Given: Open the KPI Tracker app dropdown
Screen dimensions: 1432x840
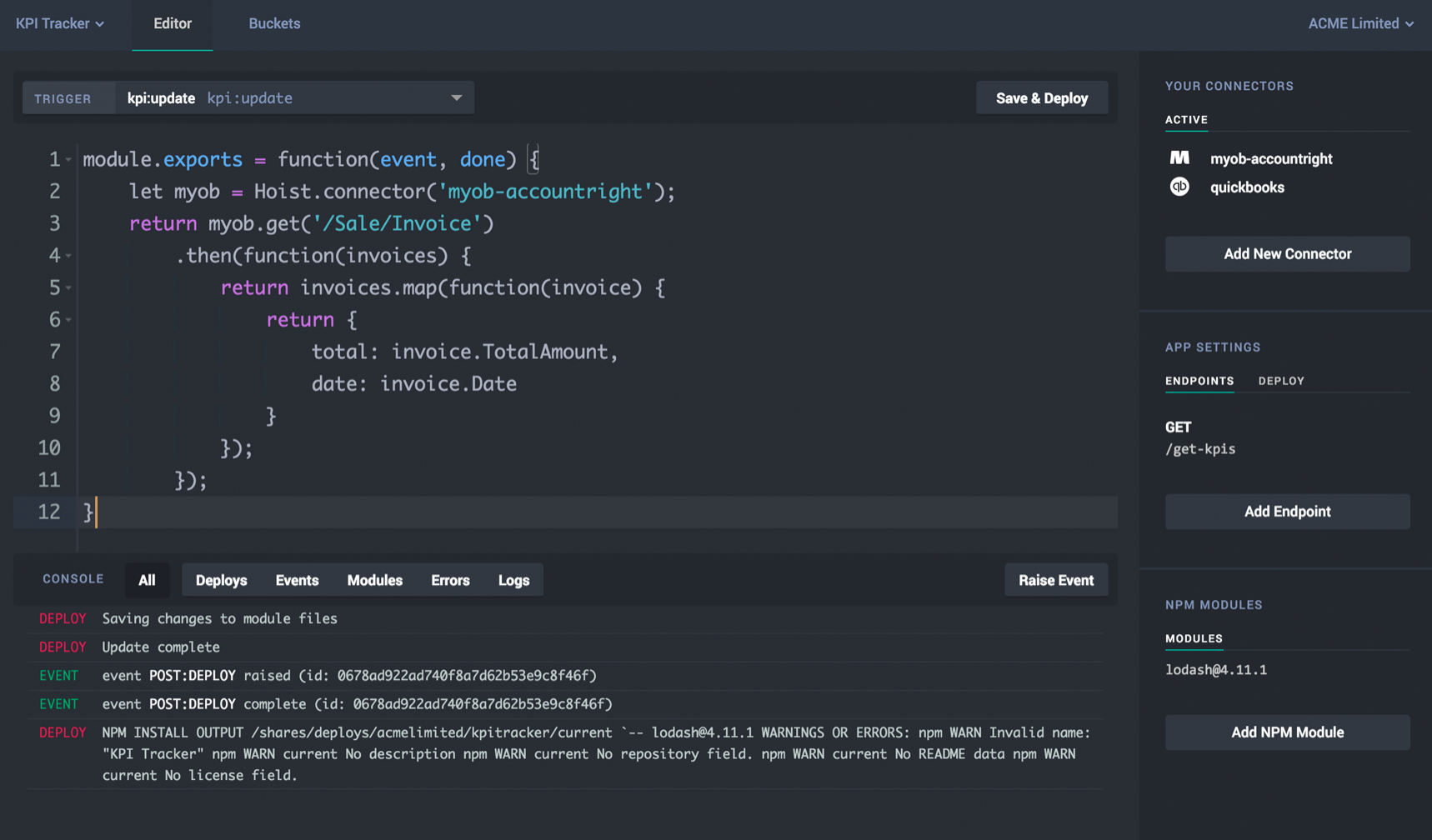Looking at the screenshot, I should coord(60,23).
